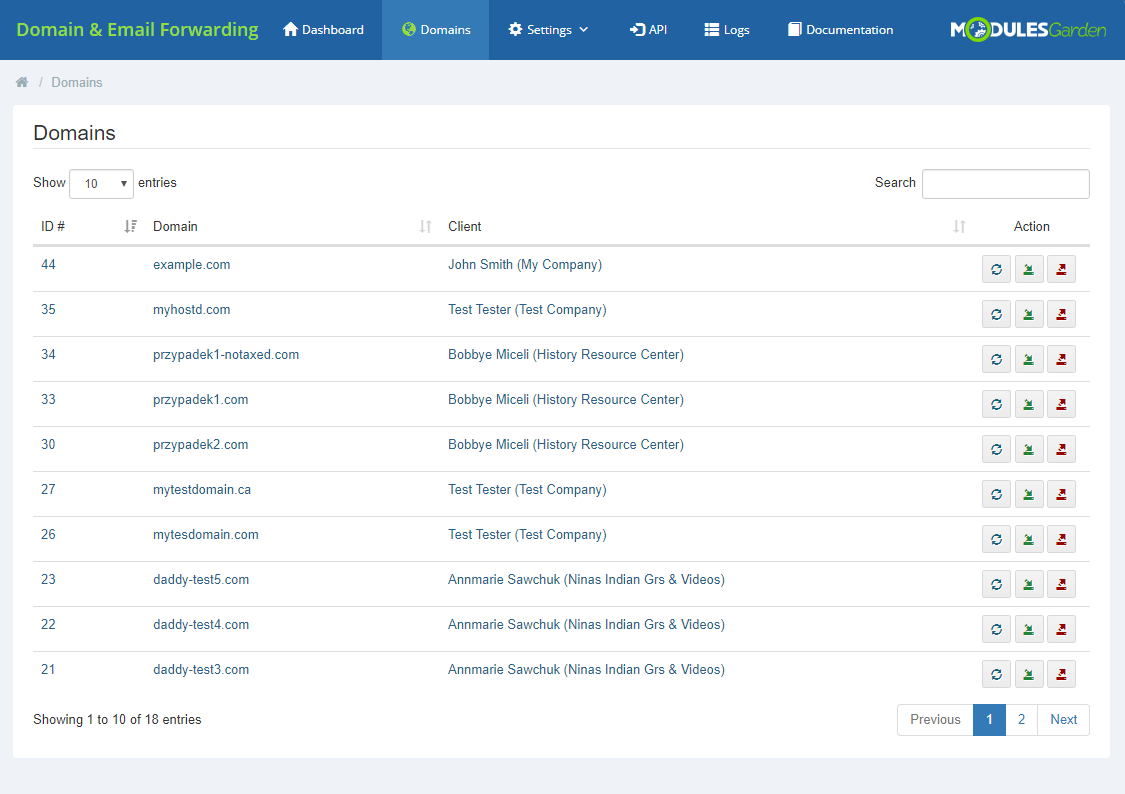Screen dimensions: 1125x794
Task: Refresh the daddy-test5.com domain
Action: [x=996, y=585]
